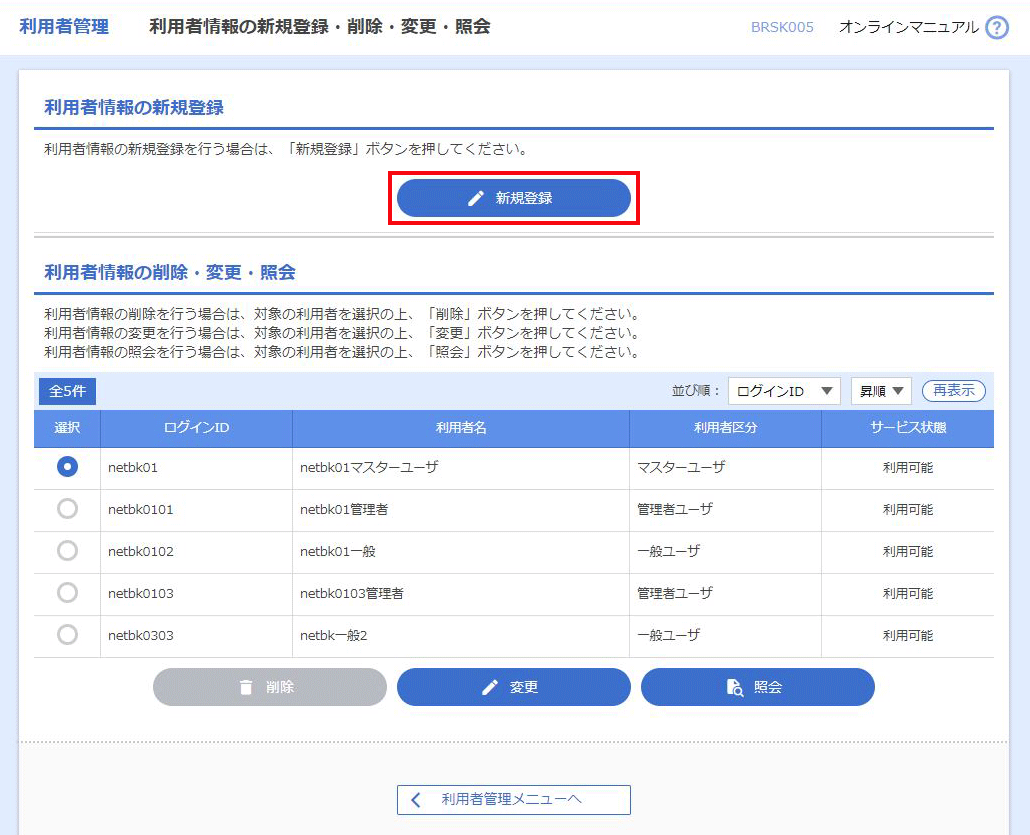Select the radio button for netbk01
Image resolution: width=1030 pixels, height=835 pixels.
(x=67, y=467)
